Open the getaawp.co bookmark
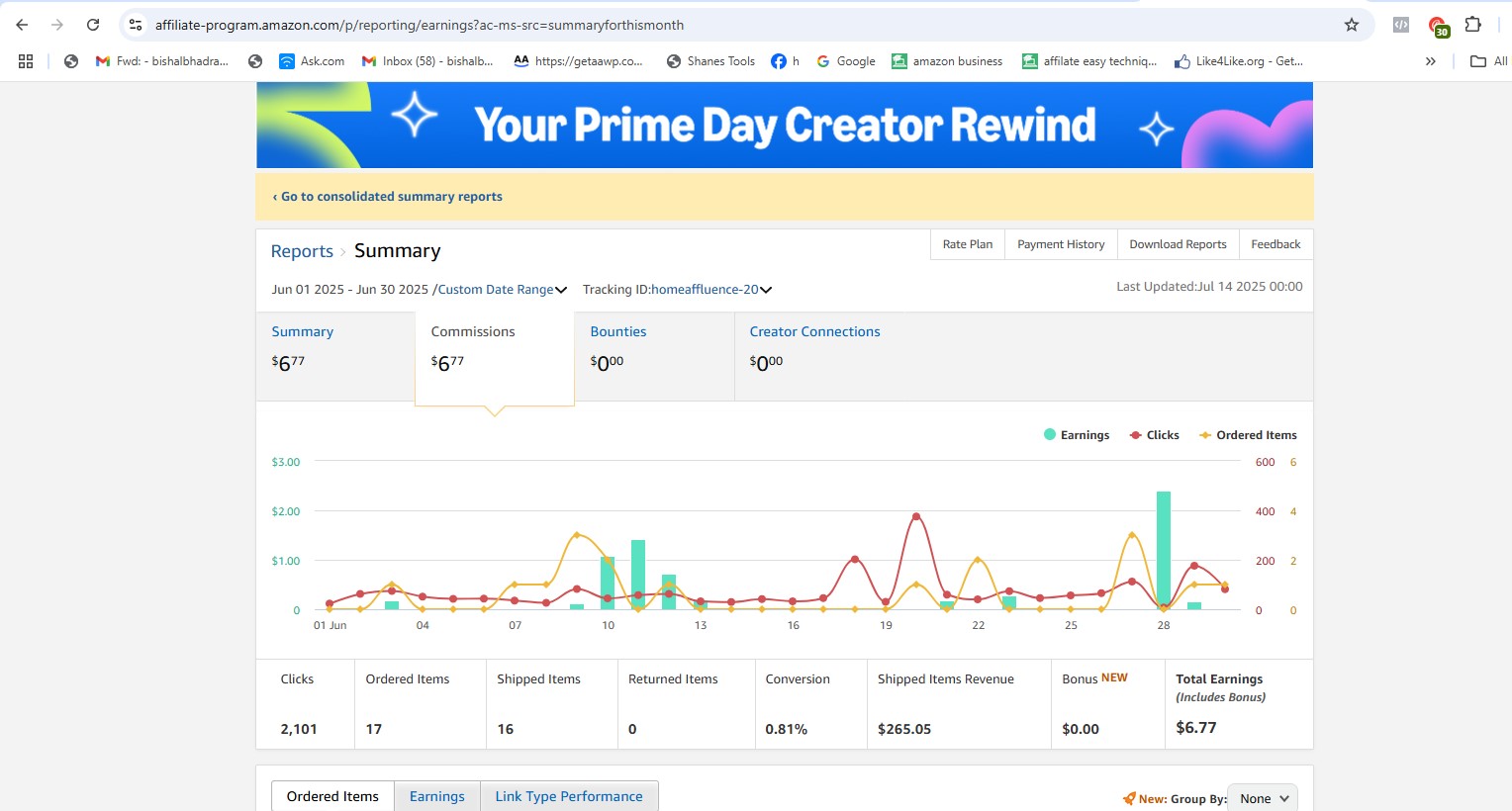The width and height of the screenshot is (1512, 811). click(578, 61)
